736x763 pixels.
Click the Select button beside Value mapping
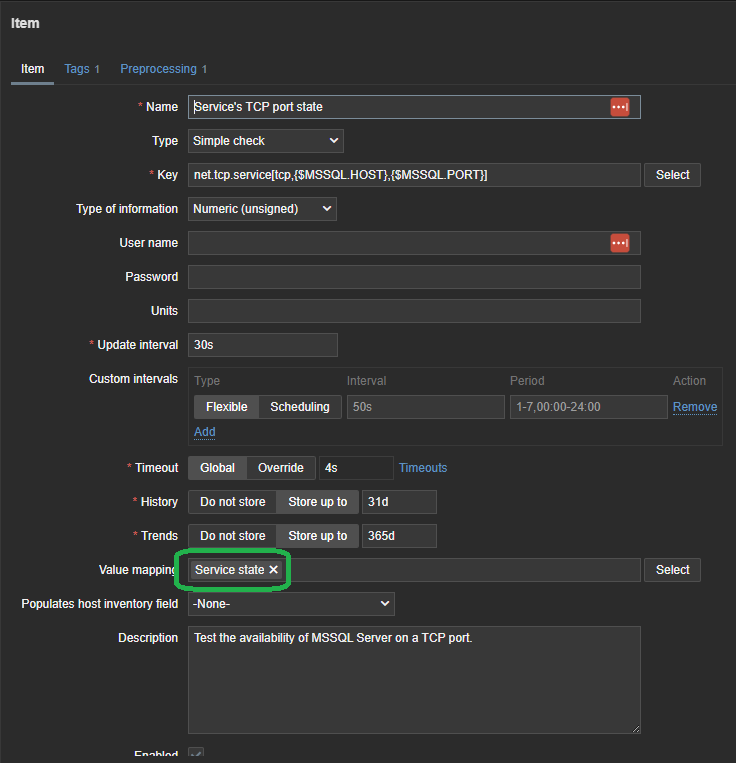(672, 570)
